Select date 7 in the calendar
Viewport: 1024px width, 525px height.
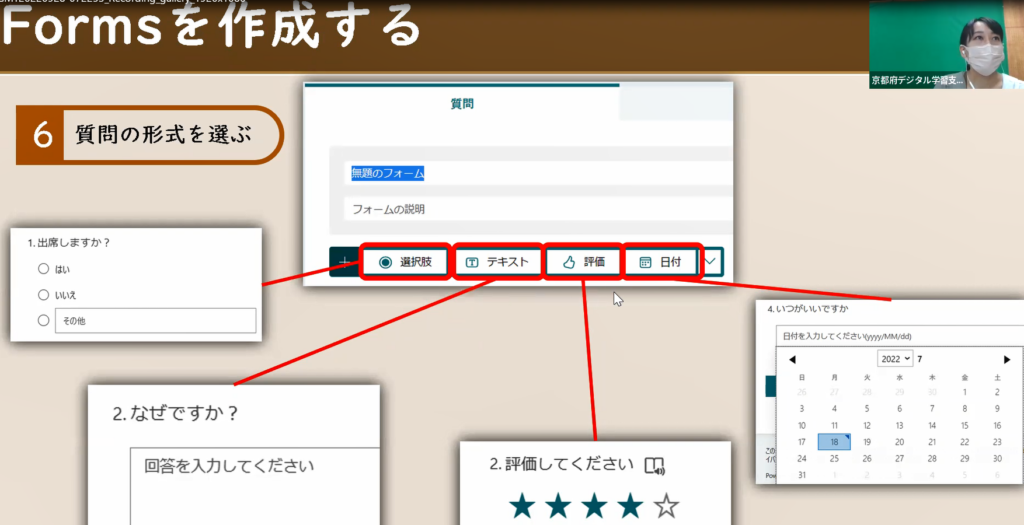[932, 409]
